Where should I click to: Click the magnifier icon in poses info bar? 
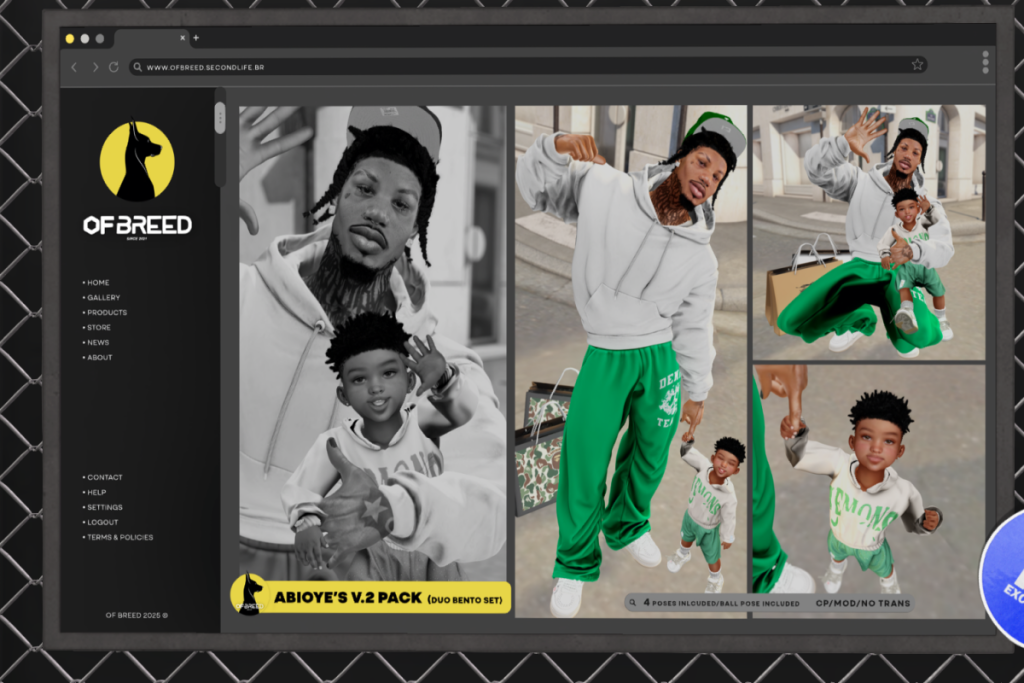coord(633,603)
